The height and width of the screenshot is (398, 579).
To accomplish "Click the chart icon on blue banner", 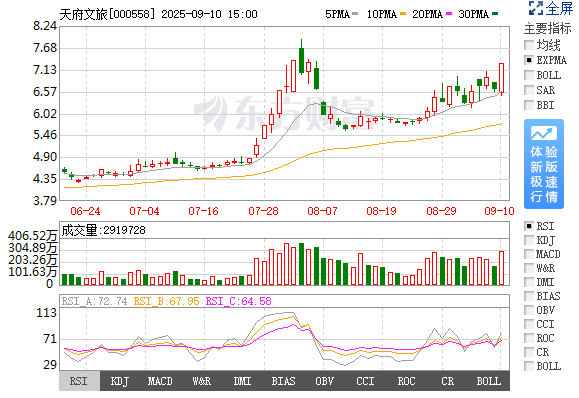I will [x=544, y=134].
